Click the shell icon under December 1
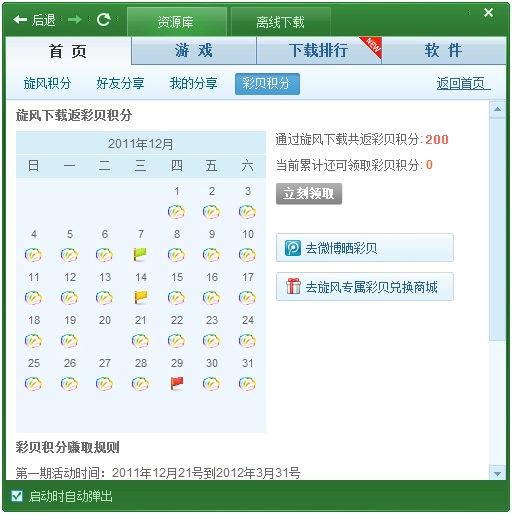Screen dimensions: 512x514 coord(176,212)
